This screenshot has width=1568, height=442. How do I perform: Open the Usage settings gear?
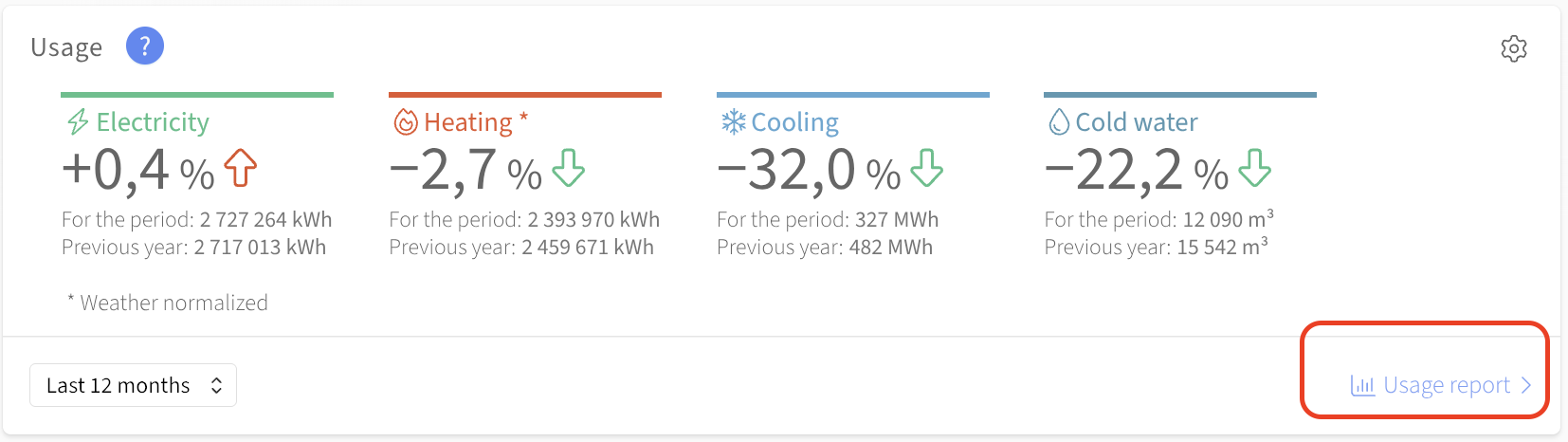click(x=1514, y=48)
